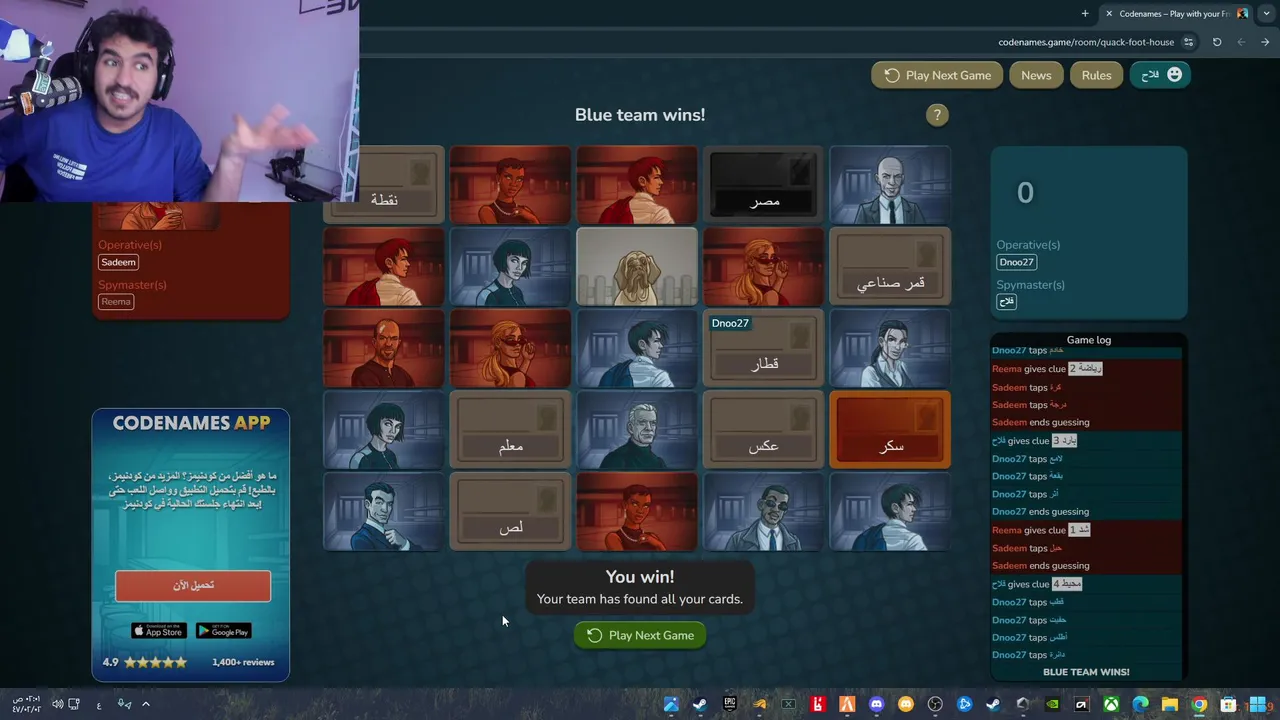Click the Blue team wins! heading
This screenshot has height=720, width=1280.
[640, 115]
